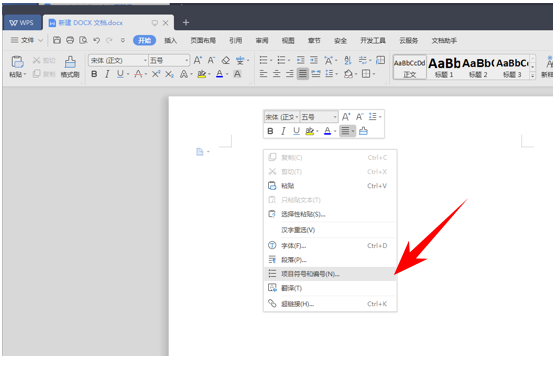Click Increase Font Size in mini toolbar

(346, 117)
